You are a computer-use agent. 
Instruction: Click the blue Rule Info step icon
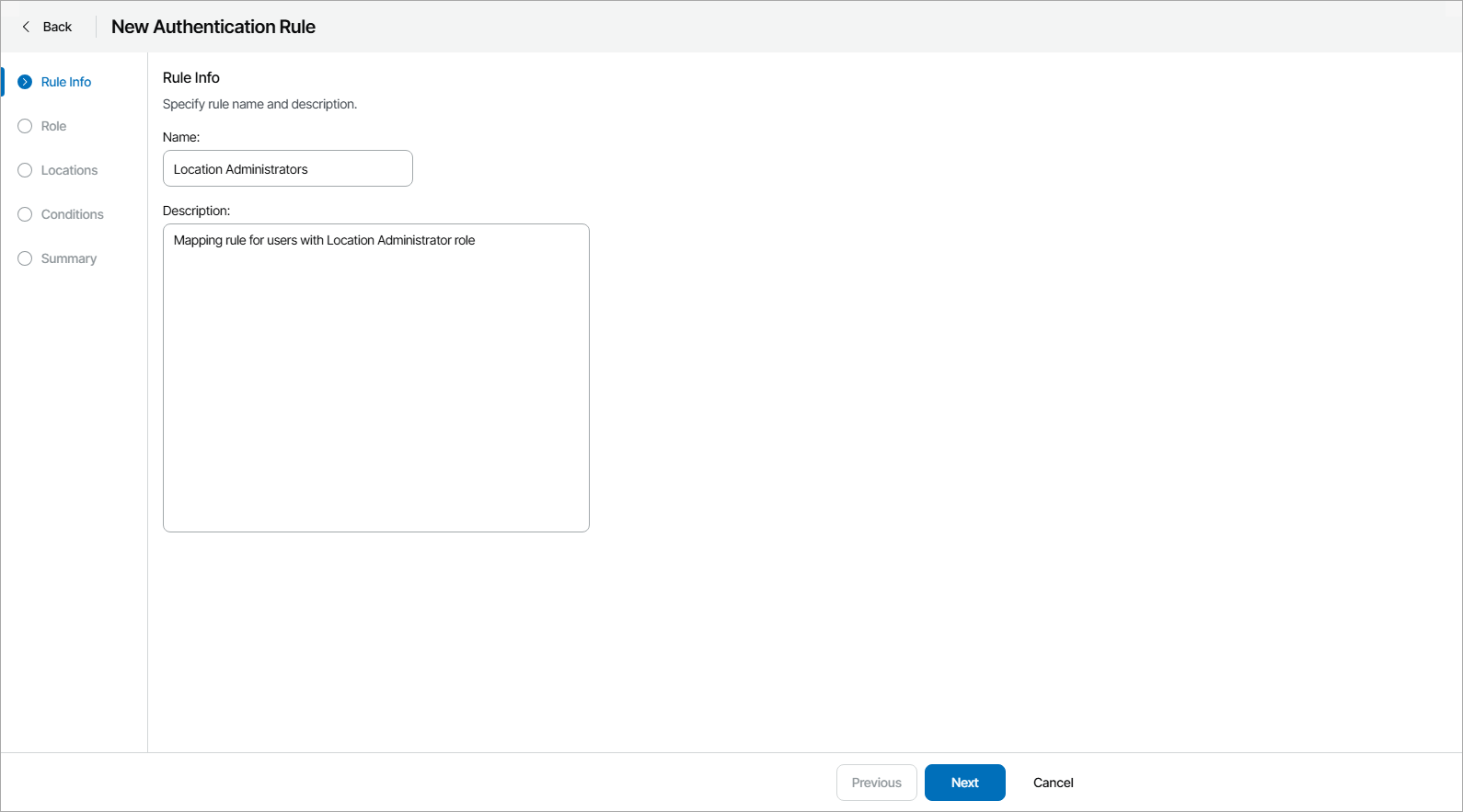click(x=25, y=82)
